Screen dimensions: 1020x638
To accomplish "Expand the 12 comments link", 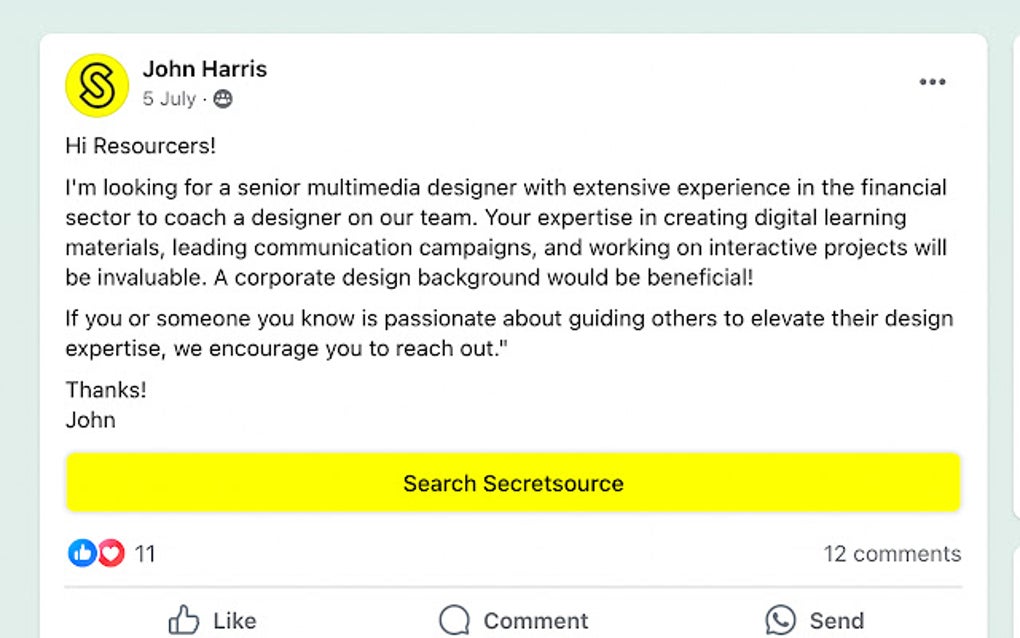I will (891, 554).
